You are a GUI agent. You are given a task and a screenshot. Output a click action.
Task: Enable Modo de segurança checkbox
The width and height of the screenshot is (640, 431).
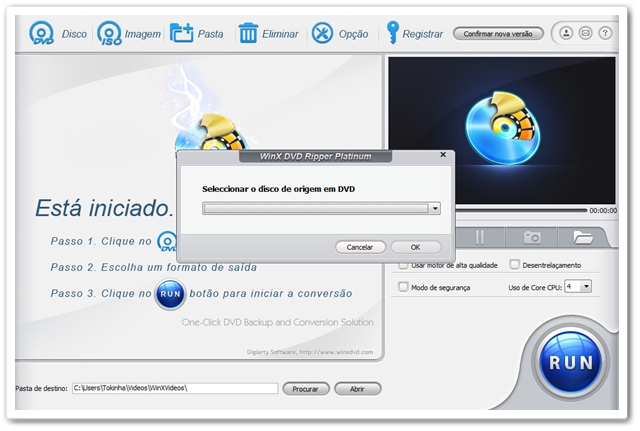tap(403, 287)
